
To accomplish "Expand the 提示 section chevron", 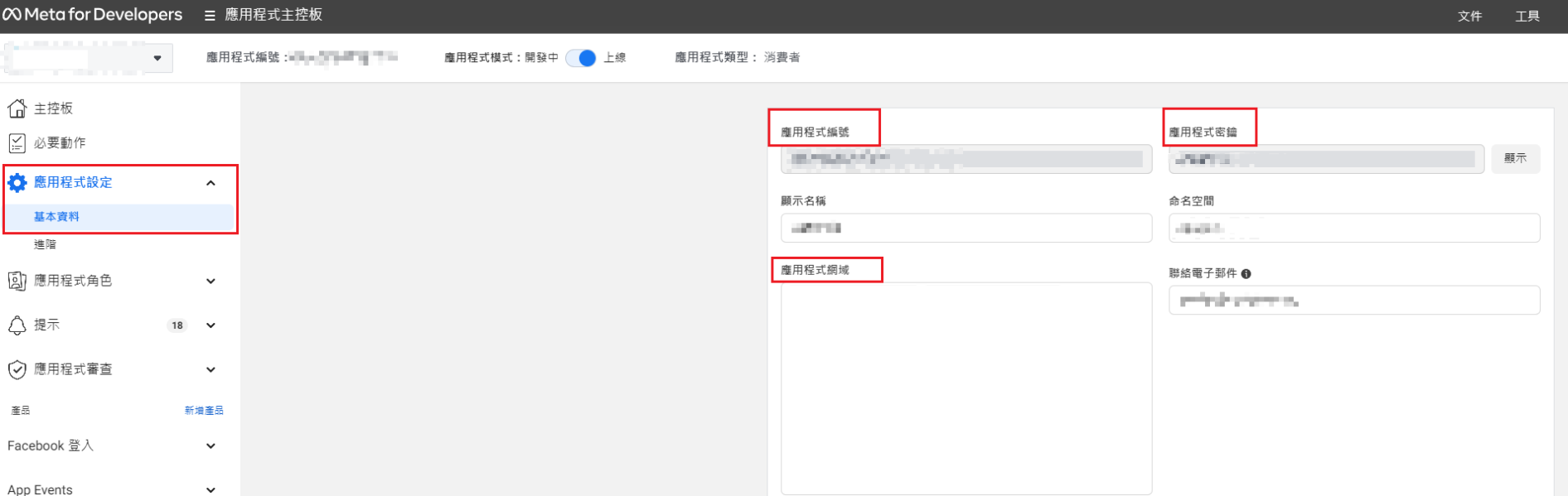I will [211, 325].
